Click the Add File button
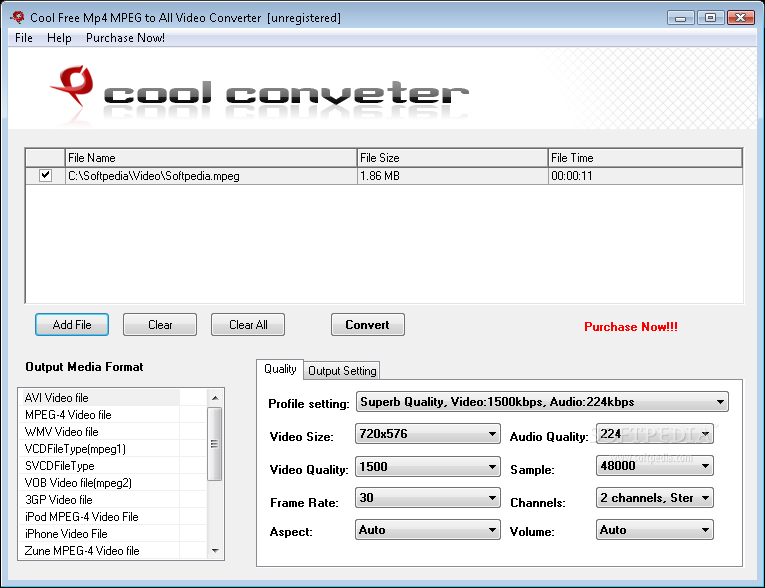The image size is (765, 588). [72, 324]
